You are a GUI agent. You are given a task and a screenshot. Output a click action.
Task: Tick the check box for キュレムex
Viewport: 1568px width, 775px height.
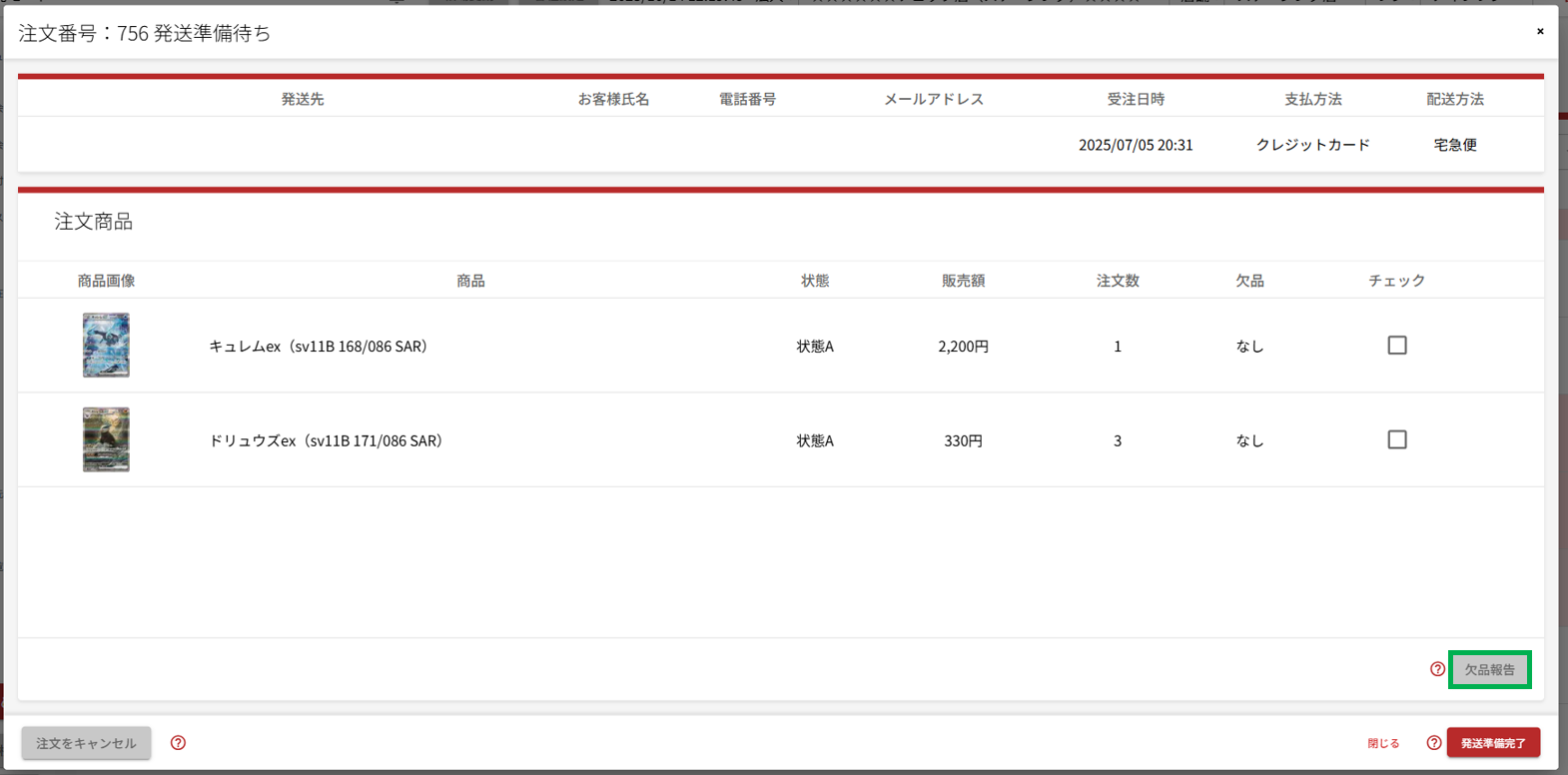click(x=1396, y=346)
